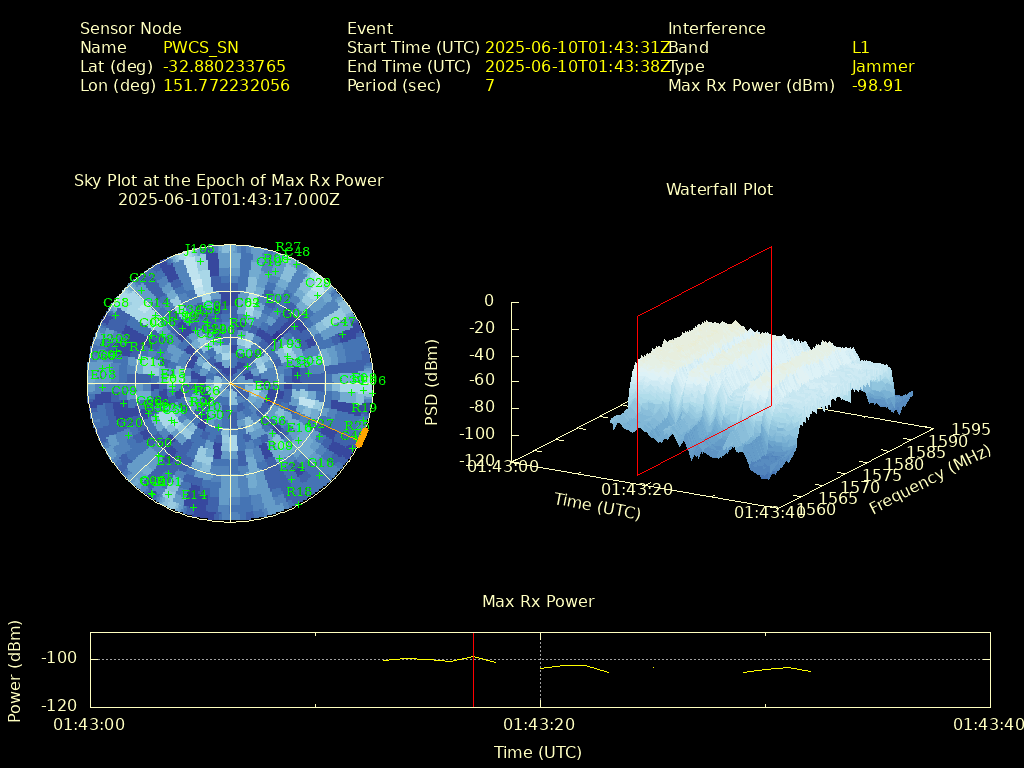Viewport: 1024px width, 768px height.
Task: Click the sensor name value PWCS_SN
Action: click(201, 47)
